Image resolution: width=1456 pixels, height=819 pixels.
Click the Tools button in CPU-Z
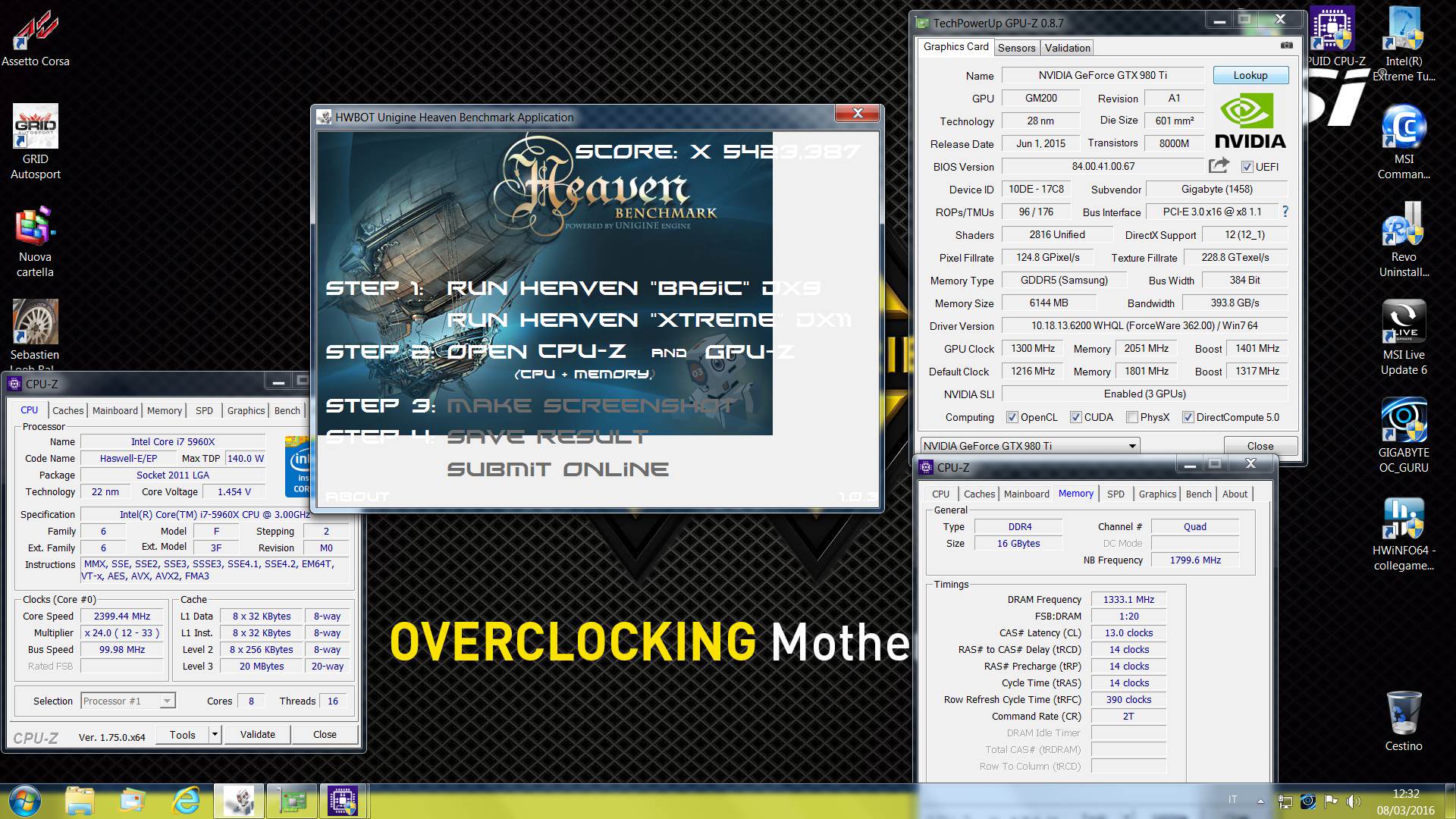183,734
